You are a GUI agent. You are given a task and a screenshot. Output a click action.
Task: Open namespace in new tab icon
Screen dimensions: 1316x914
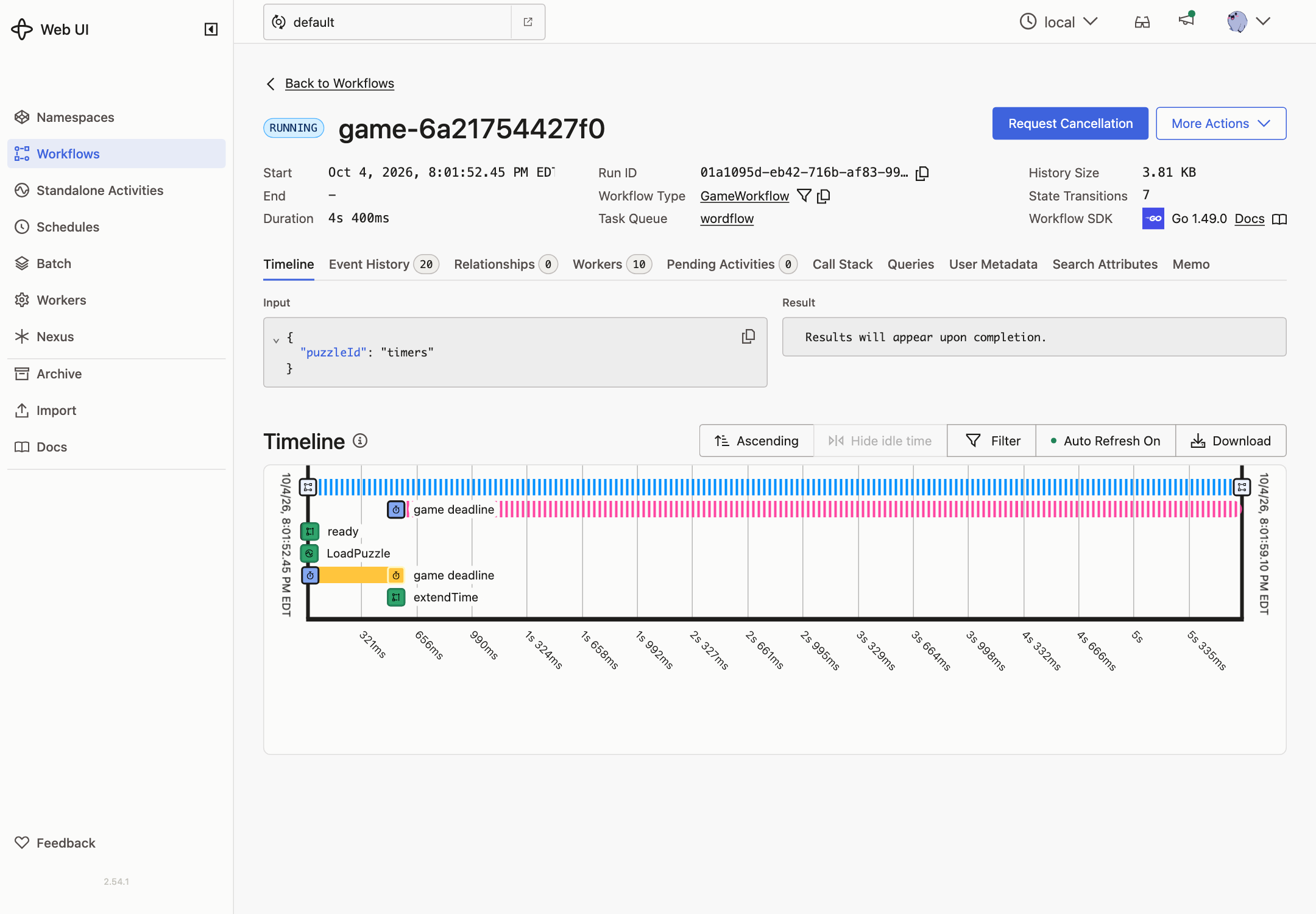coord(528,22)
